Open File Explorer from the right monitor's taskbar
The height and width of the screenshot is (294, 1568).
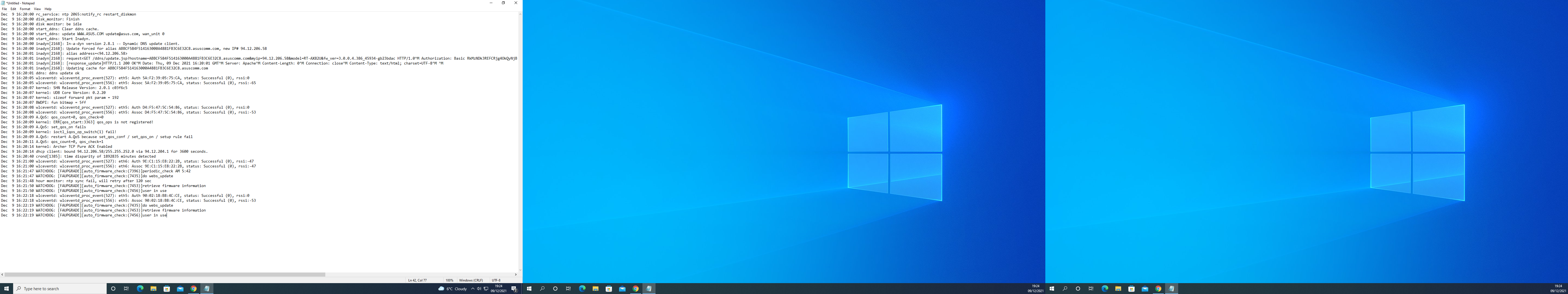pyautogui.click(x=1118, y=289)
